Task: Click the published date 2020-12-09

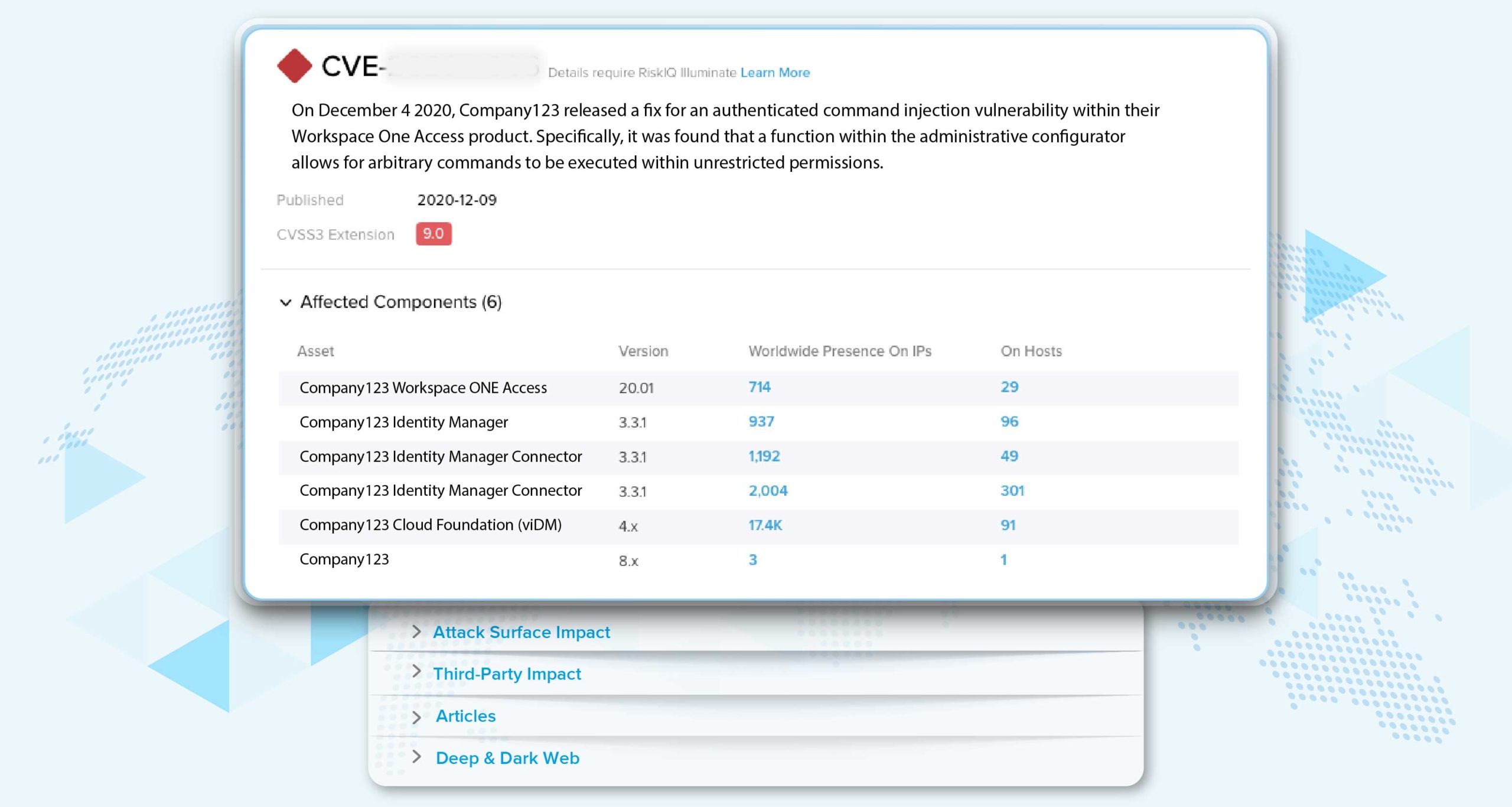Action: pos(457,200)
